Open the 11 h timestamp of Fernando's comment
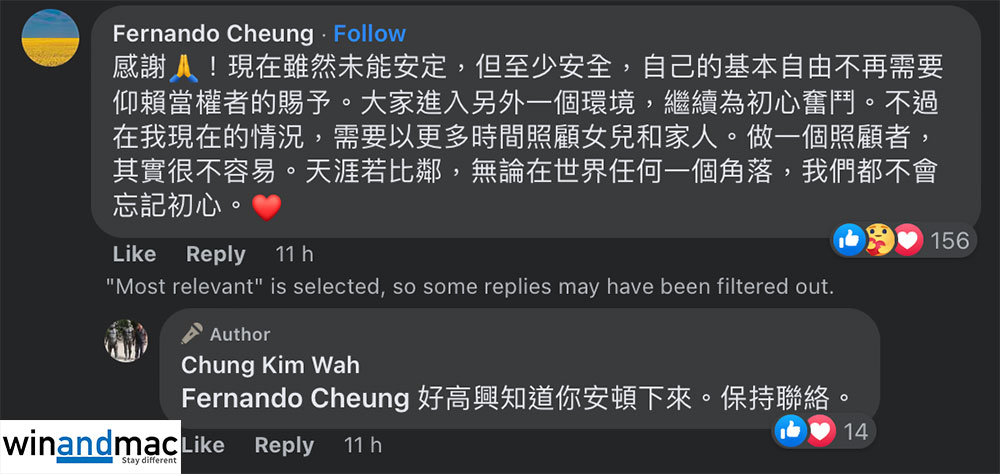This screenshot has height=474, width=1000. pyautogui.click(x=294, y=254)
